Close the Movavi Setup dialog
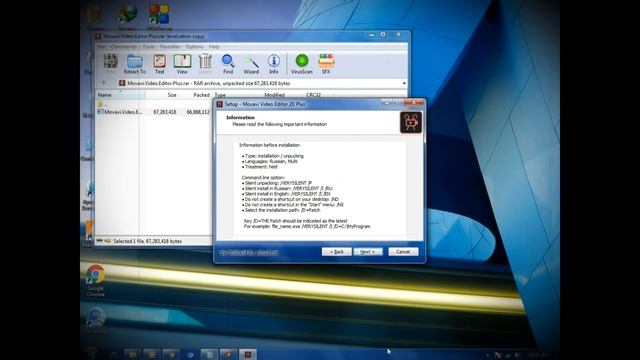 coord(414,103)
